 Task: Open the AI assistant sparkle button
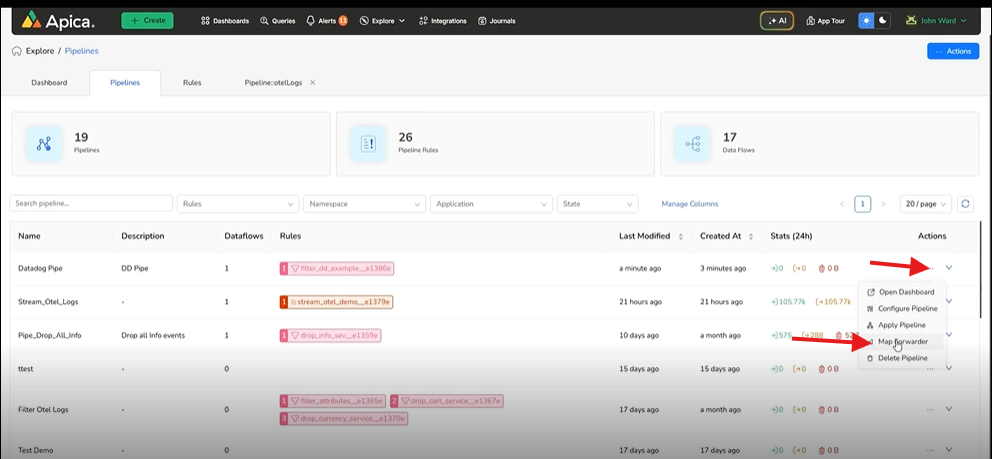(x=776, y=20)
